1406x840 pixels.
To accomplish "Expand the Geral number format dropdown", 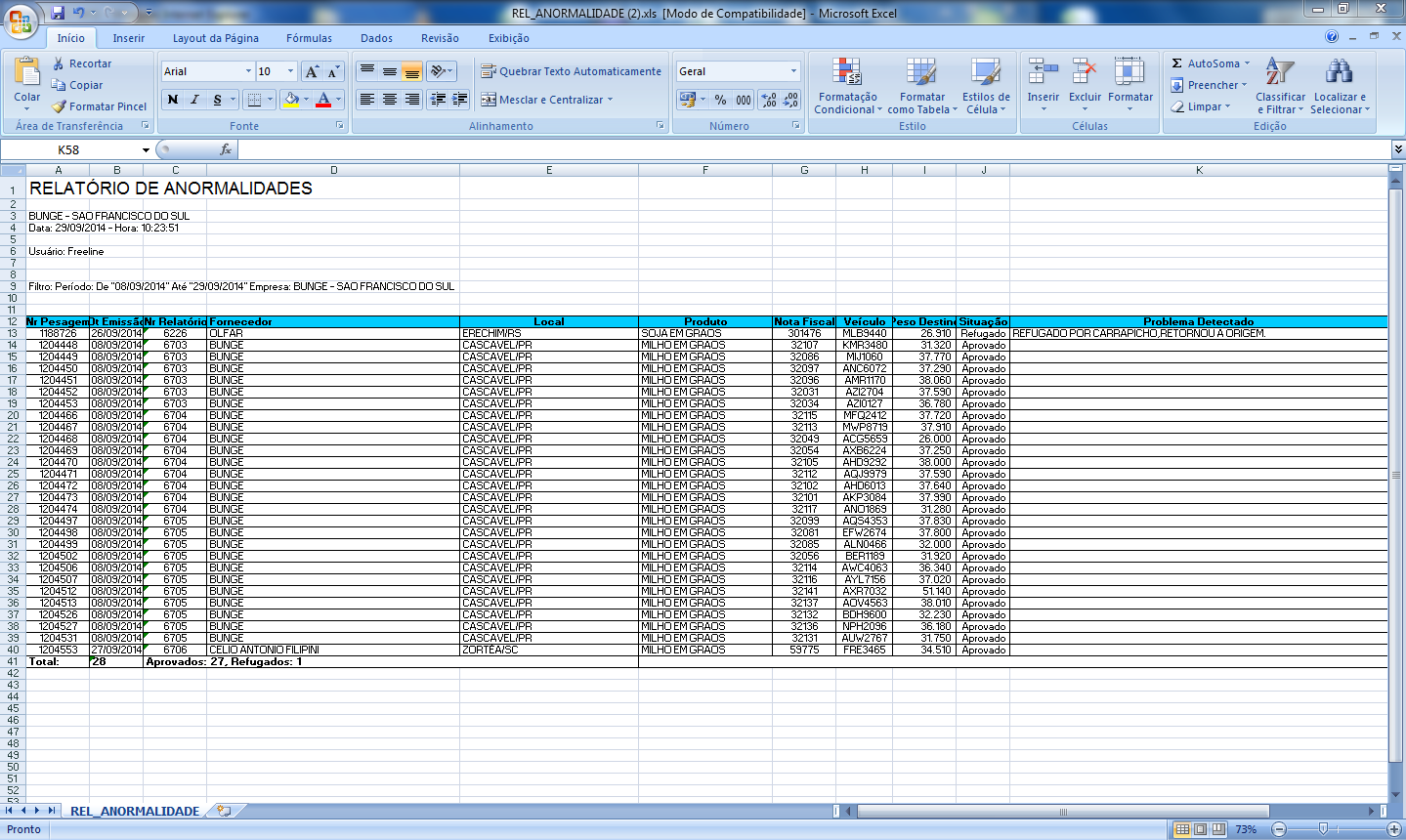I will coord(792,71).
